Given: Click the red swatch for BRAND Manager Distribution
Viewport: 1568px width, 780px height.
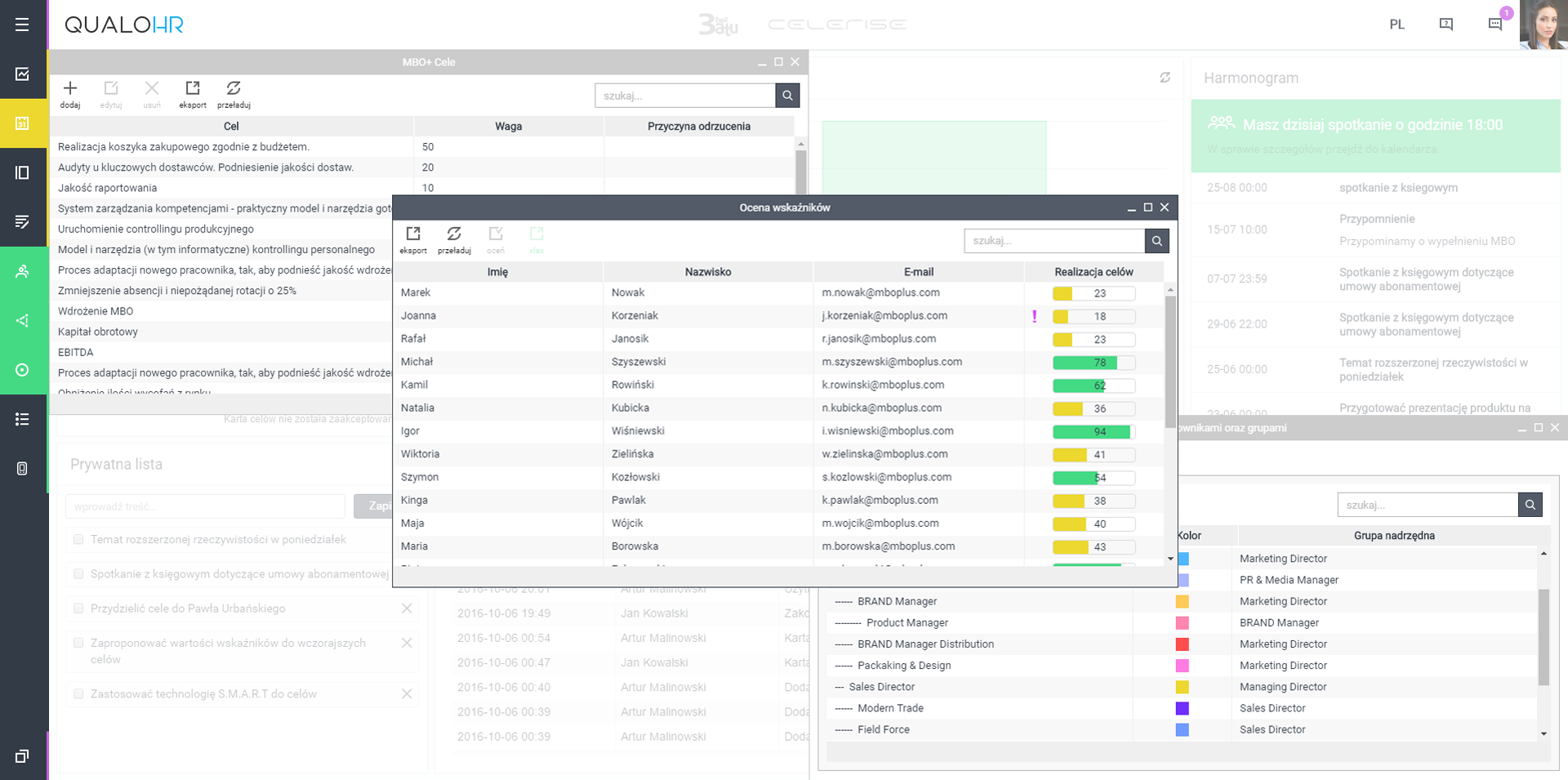Looking at the screenshot, I should [1182, 644].
